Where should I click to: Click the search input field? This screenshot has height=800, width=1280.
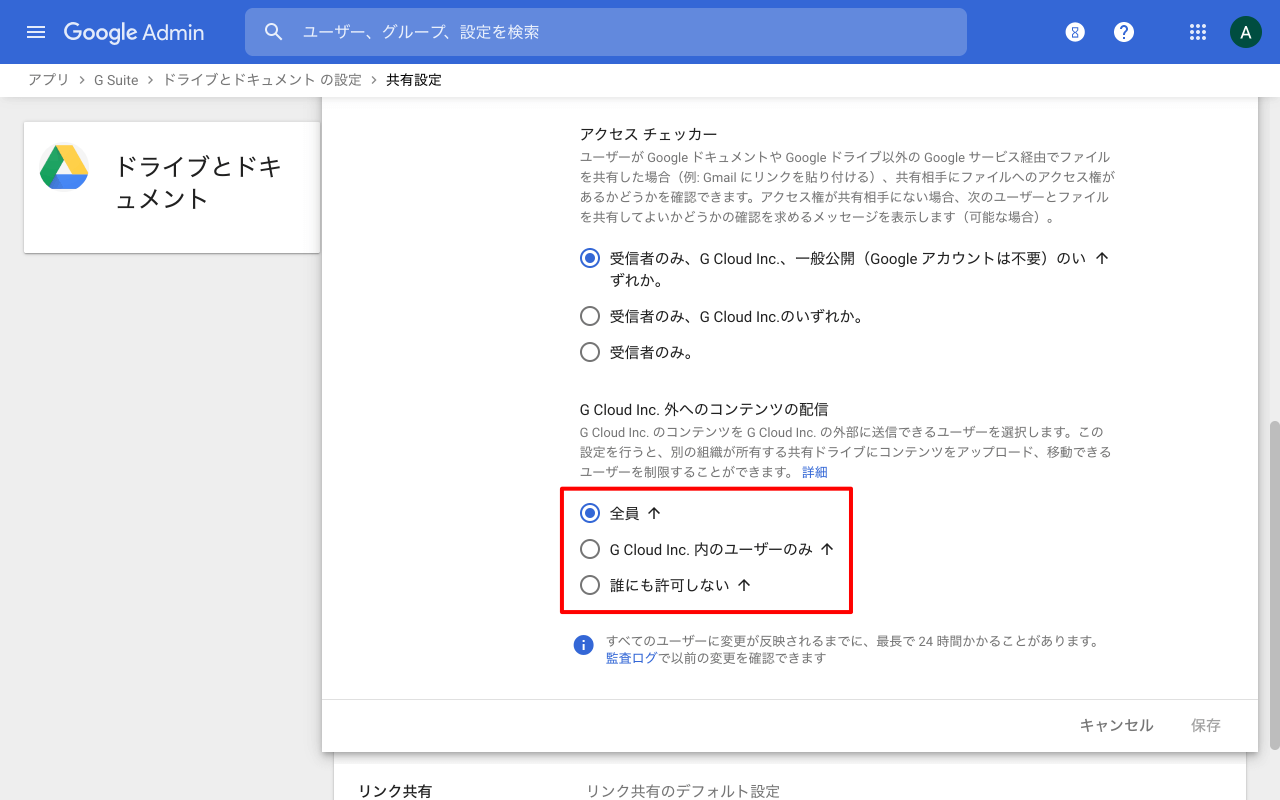[x=620, y=32]
